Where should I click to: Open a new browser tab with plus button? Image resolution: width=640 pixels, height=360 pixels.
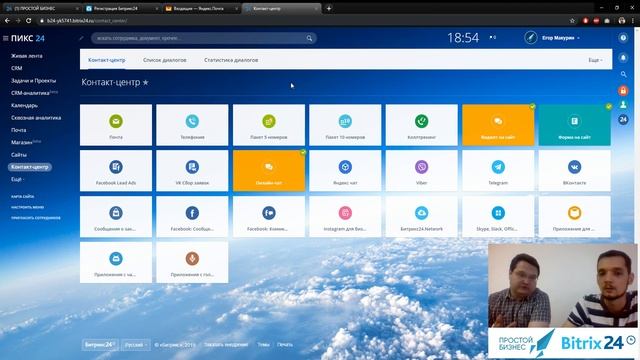pos(329,8)
